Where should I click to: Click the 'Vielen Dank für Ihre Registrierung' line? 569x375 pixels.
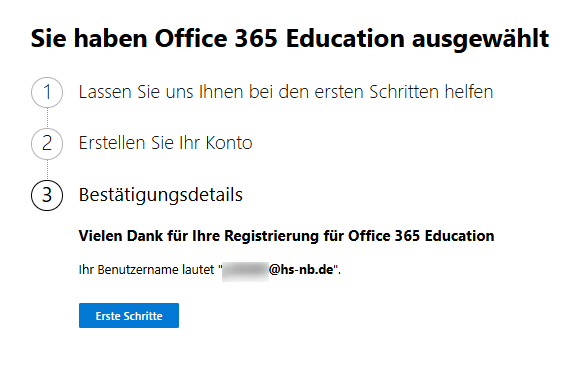[286, 236]
